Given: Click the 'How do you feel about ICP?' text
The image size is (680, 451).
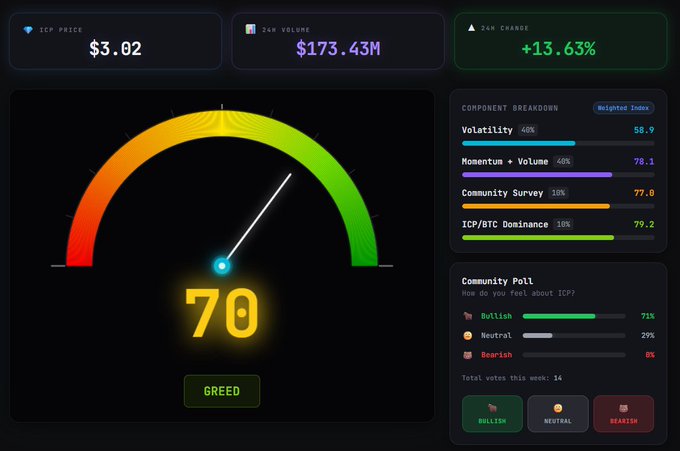Looking at the screenshot, I should click(x=518, y=294).
